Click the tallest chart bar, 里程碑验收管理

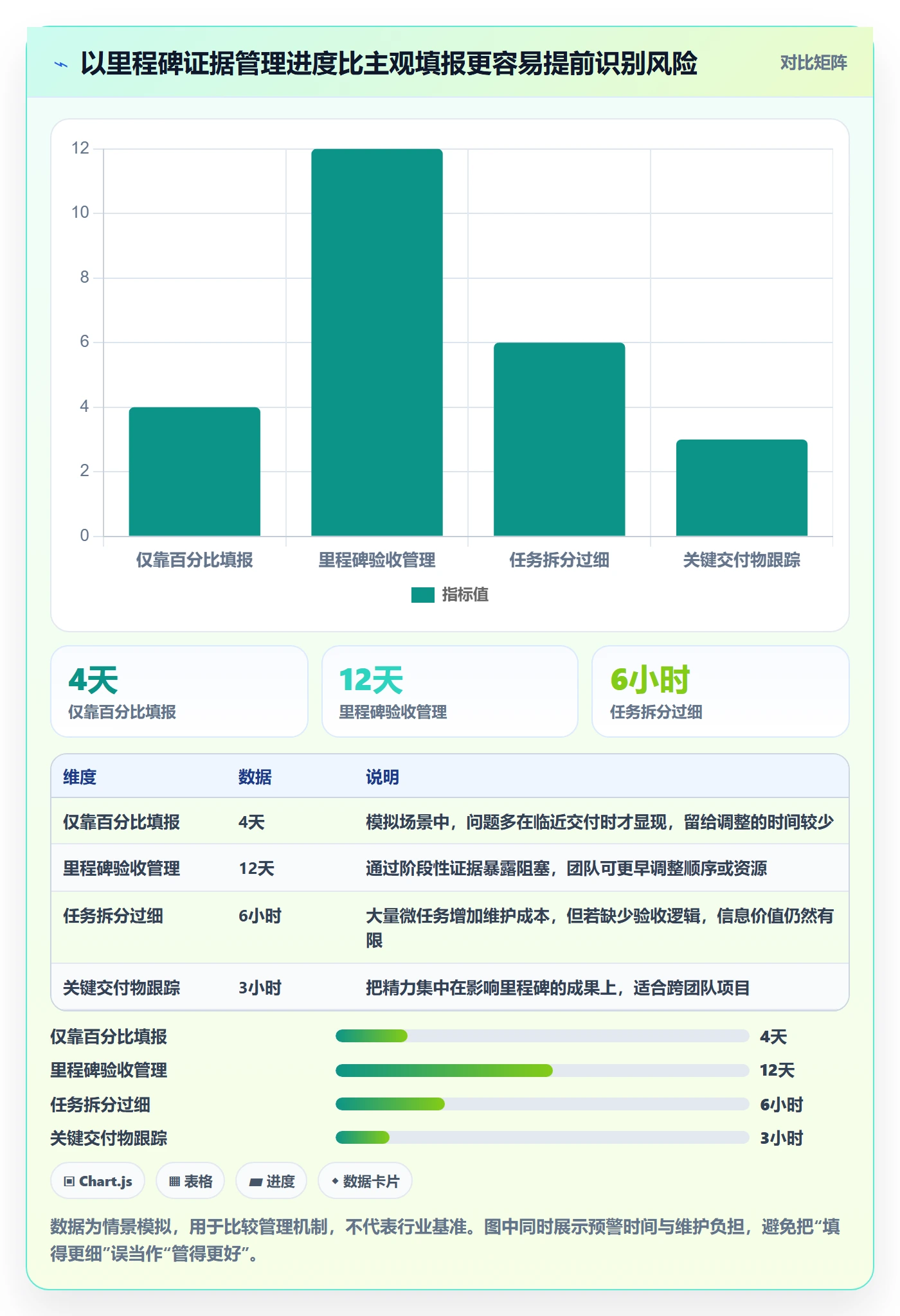tap(377, 342)
